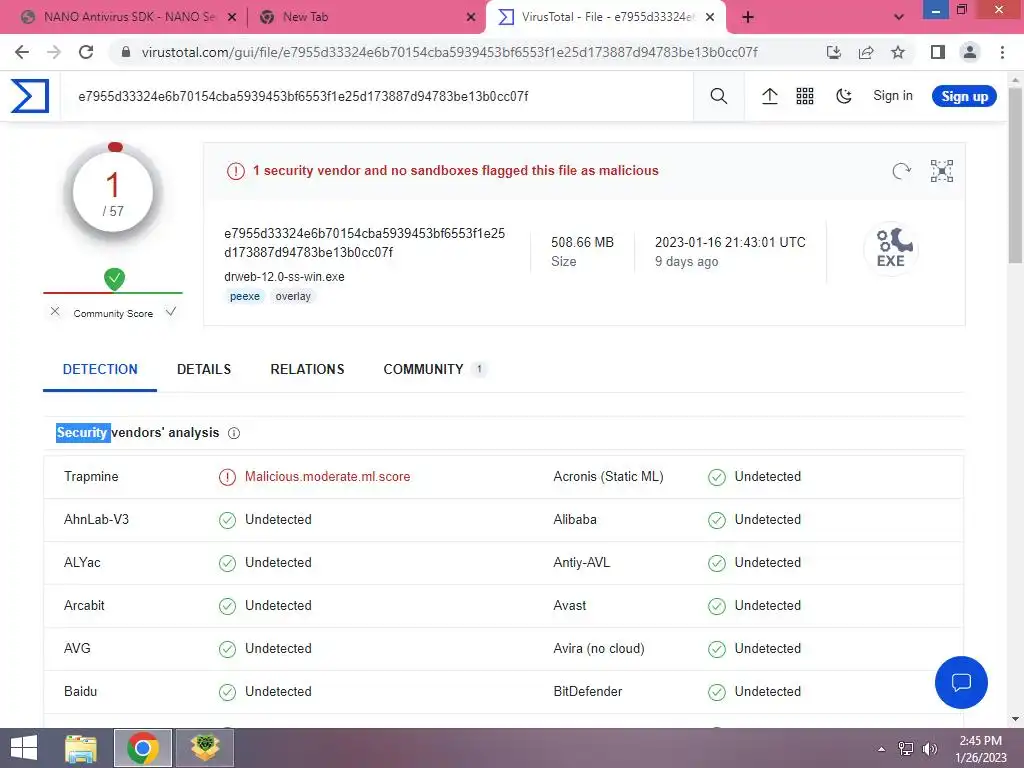Toggle dark mode moon icon

[844, 96]
